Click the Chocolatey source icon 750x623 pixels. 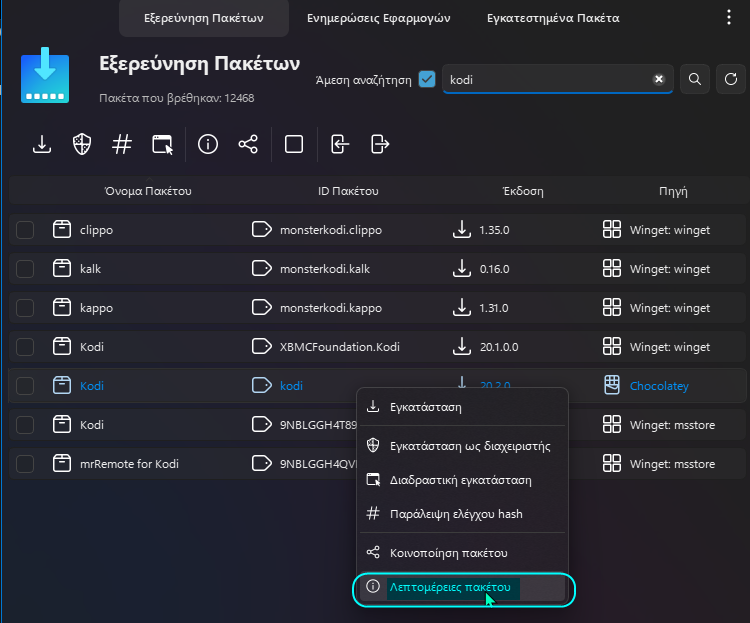pyautogui.click(x=612, y=385)
